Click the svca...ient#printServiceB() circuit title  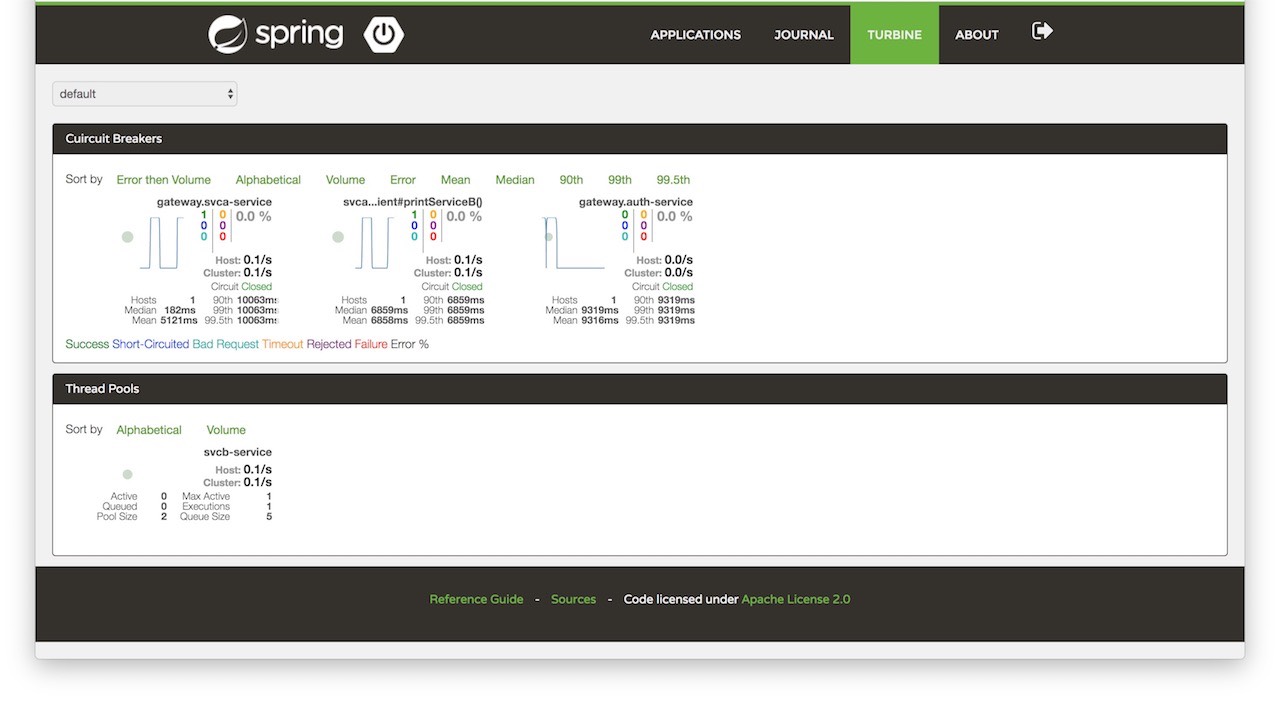(x=413, y=202)
